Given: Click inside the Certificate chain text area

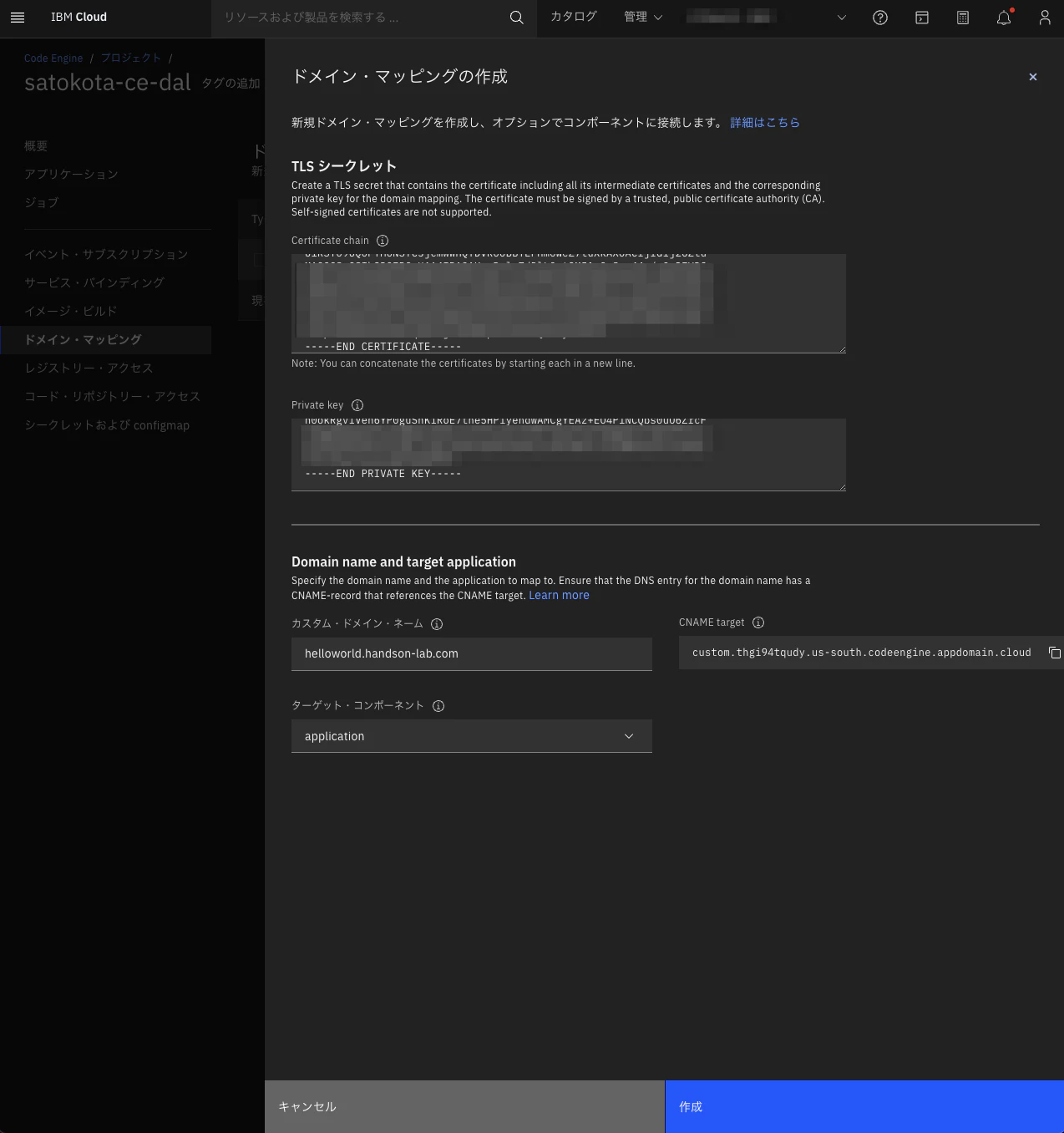Looking at the screenshot, I should 569,303.
